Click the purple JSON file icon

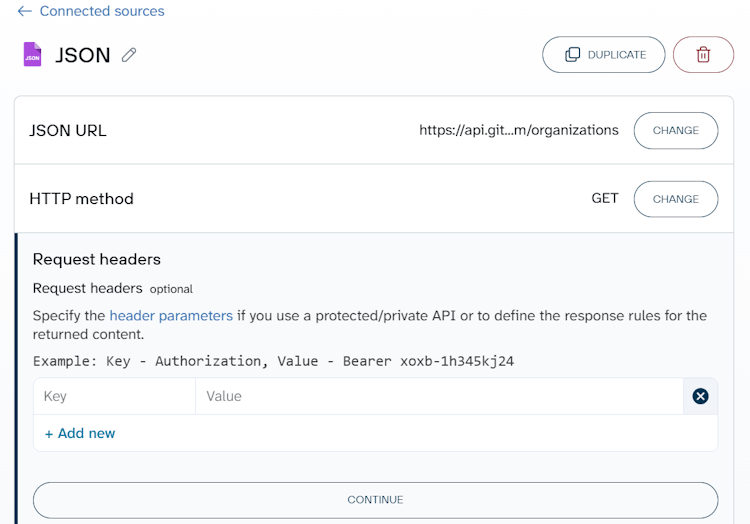(x=33, y=54)
